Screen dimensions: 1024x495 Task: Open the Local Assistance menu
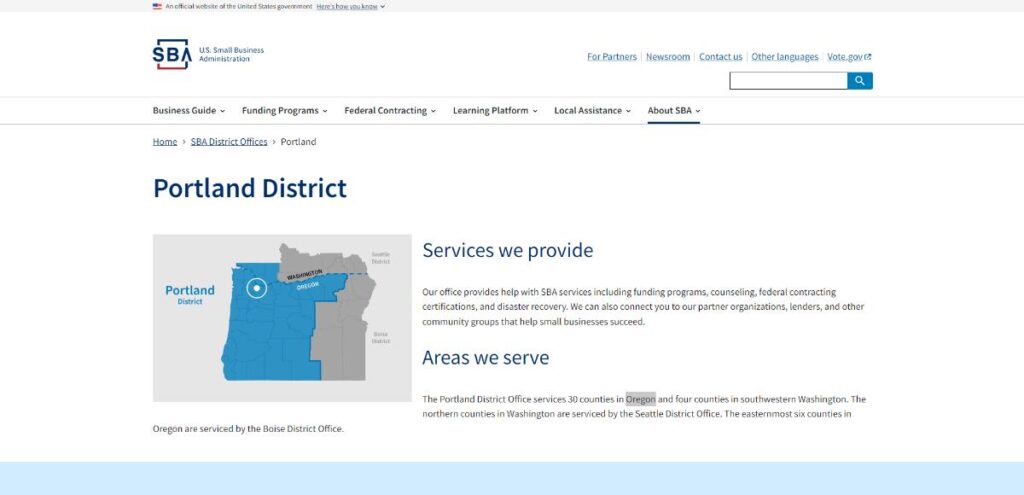click(592, 111)
